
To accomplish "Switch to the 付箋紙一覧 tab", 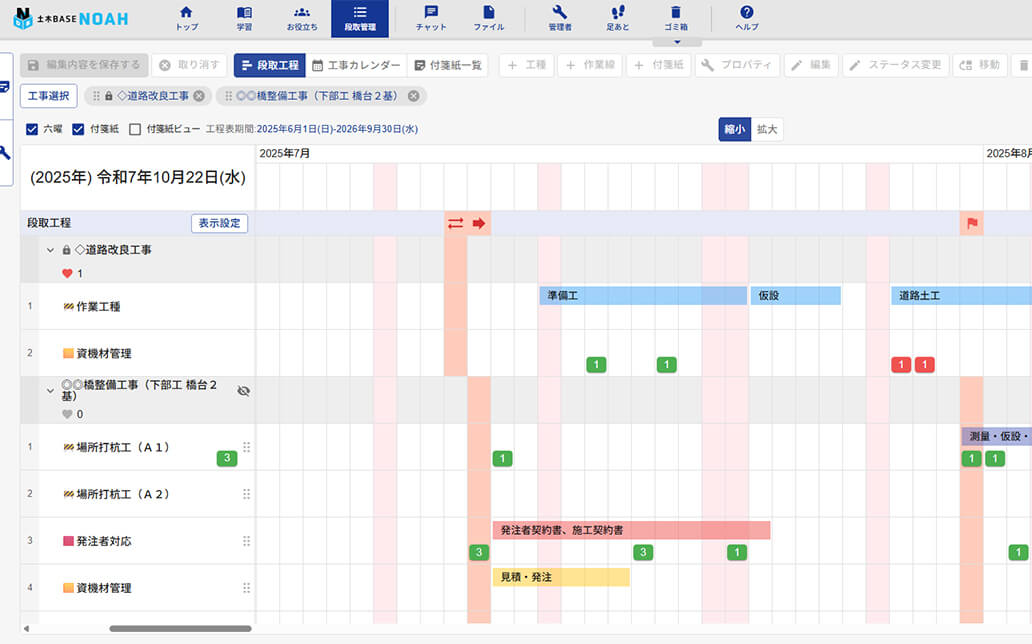I will pyautogui.click(x=447, y=65).
